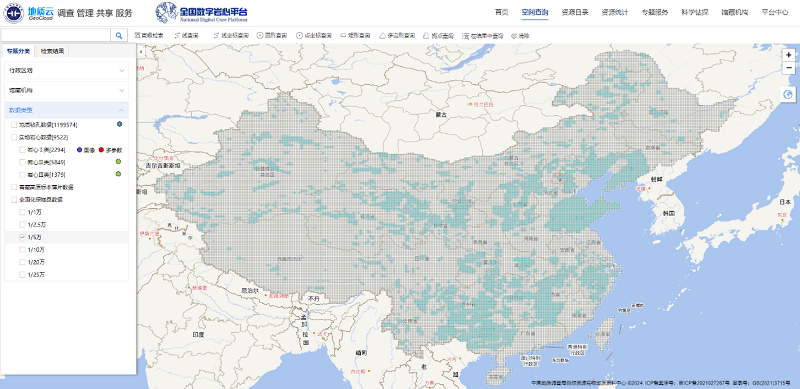Expand the 行政区划 section
Viewport: 800px width, 389px height.
point(66,70)
